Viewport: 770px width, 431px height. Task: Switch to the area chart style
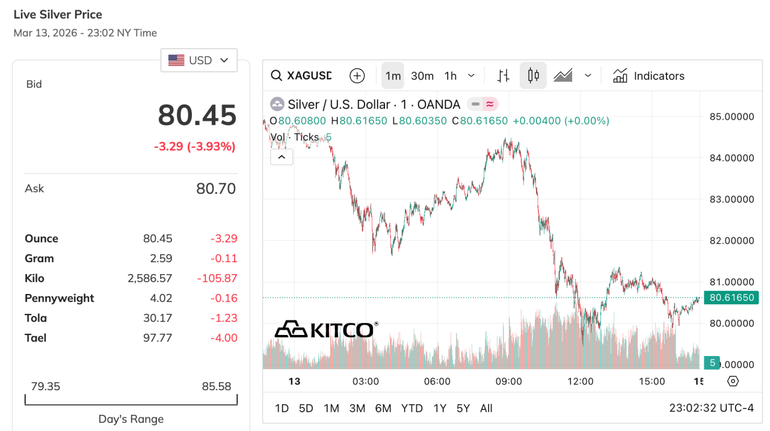[563, 76]
